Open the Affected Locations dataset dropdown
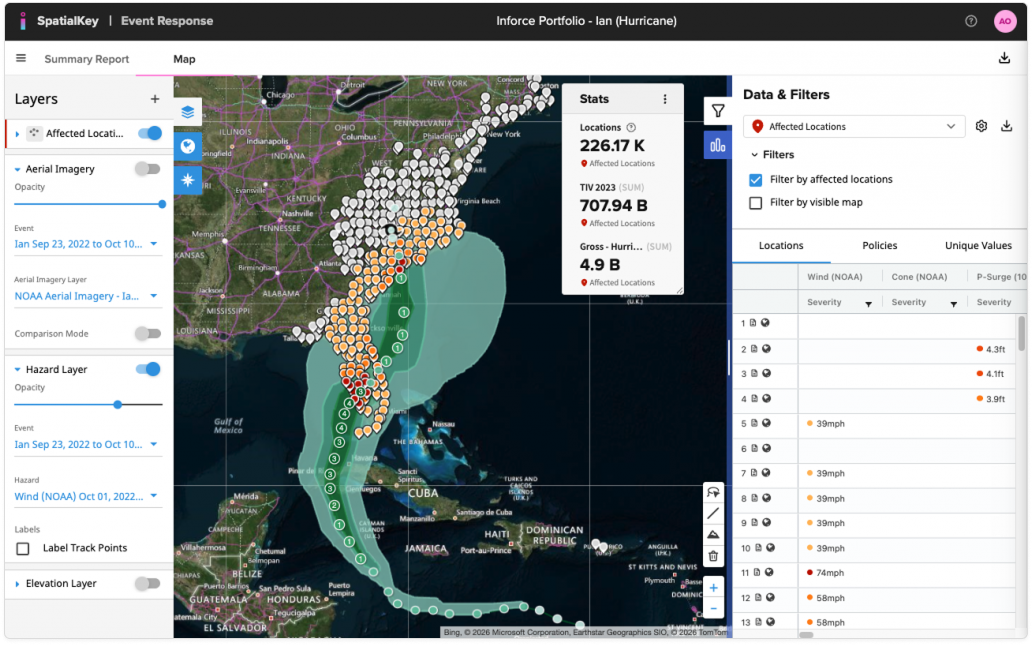The height and width of the screenshot is (645, 1032). [x=854, y=127]
